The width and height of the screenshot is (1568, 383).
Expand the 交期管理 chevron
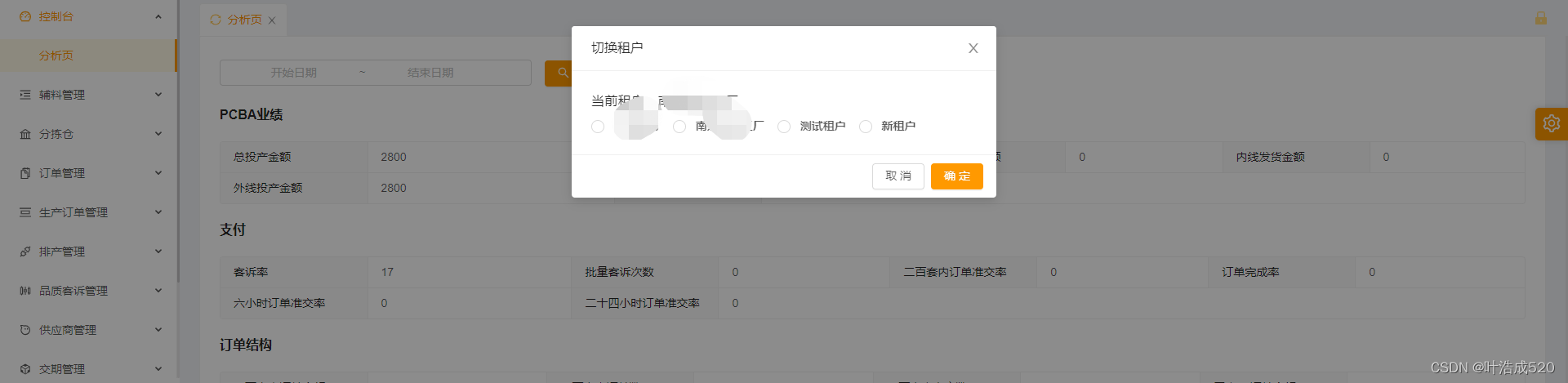[158, 369]
